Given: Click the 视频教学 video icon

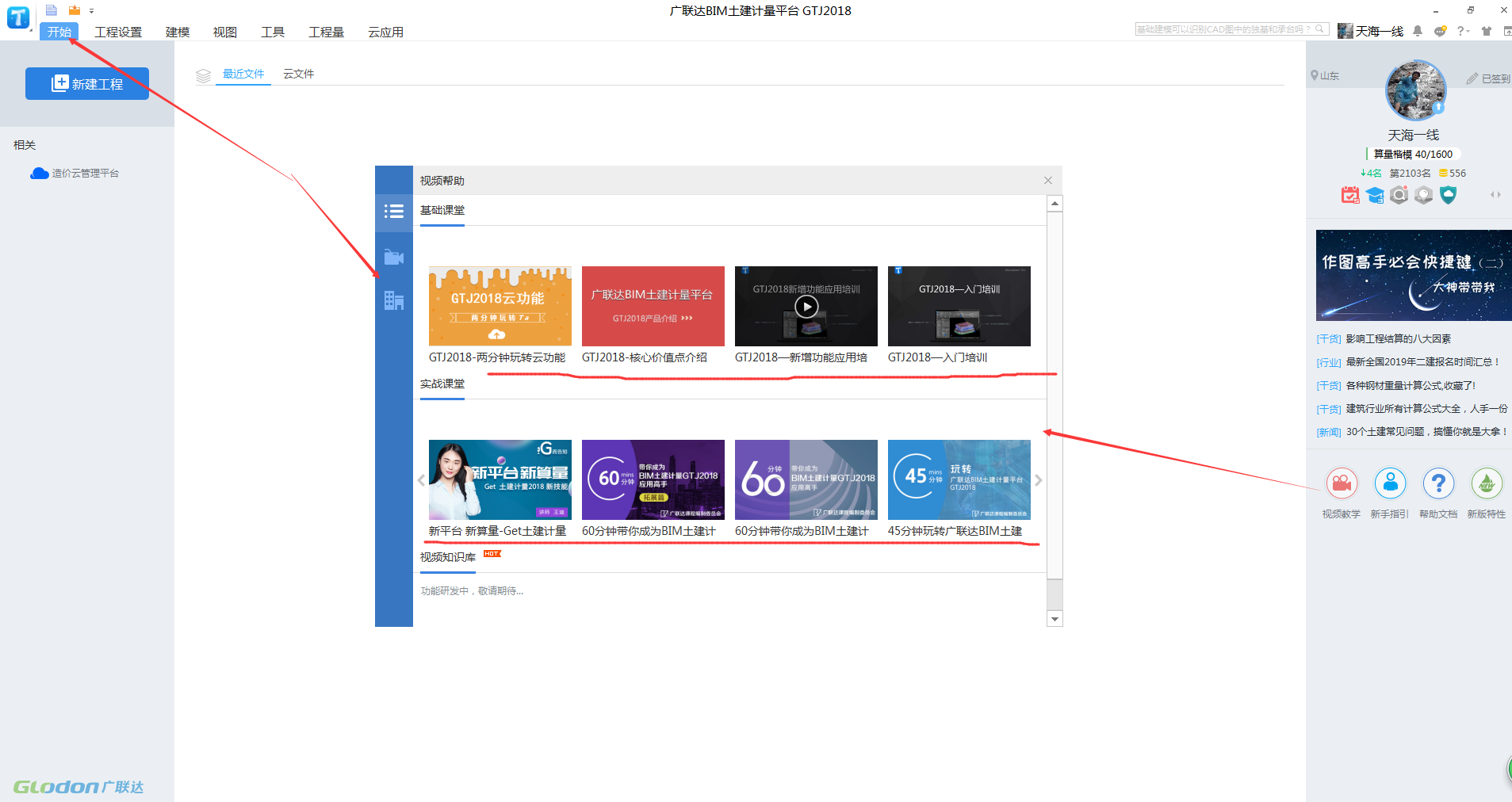Looking at the screenshot, I should [x=1342, y=483].
